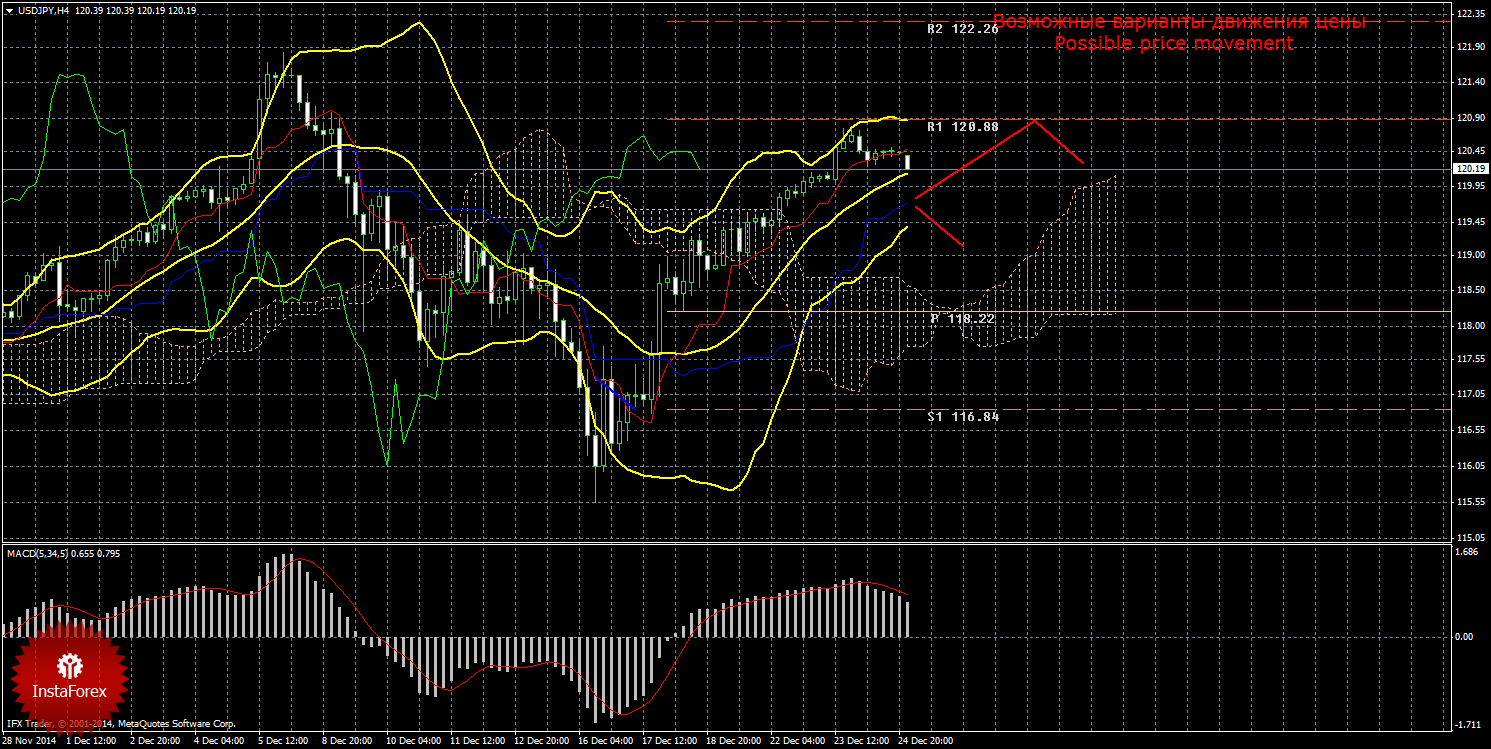This screenshot has height=749, width=1491.
Task: Click the 1.686 MACD scale value
Action: [x=1466, y=551]
